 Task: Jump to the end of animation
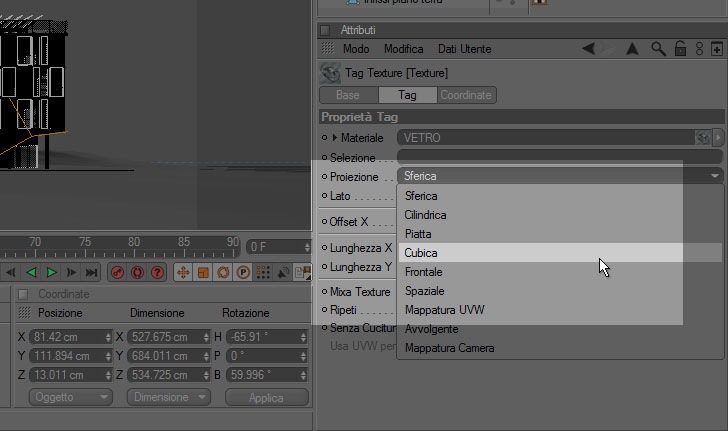click(91, 272)
